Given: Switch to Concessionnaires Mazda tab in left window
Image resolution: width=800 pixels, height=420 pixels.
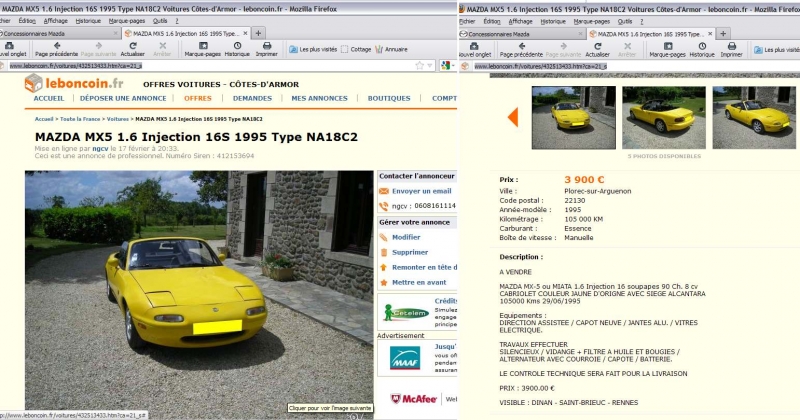Looking at the screenshot, I should (x=57, y=34).
